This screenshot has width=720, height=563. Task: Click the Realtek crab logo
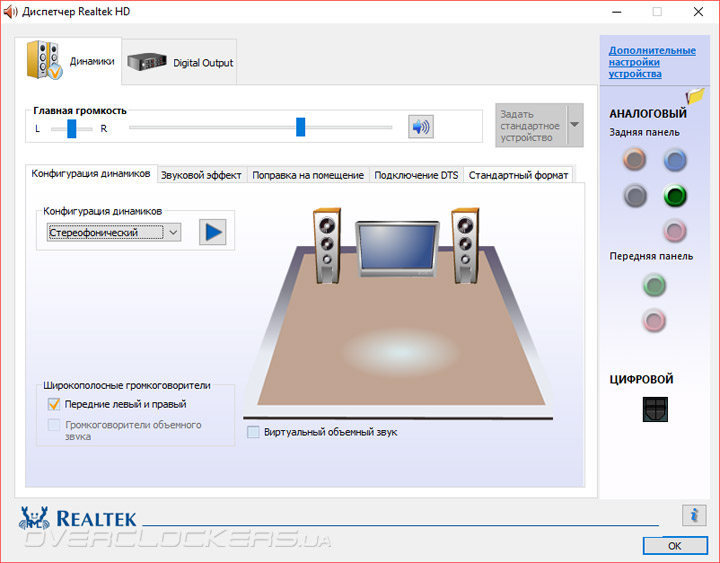(x=34, y=519)
